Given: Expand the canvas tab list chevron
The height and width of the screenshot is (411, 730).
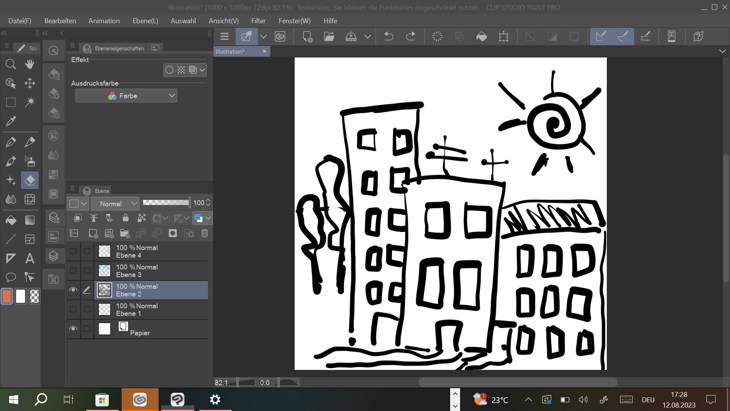Looking at the screenshot, I should tap(722, 51).
